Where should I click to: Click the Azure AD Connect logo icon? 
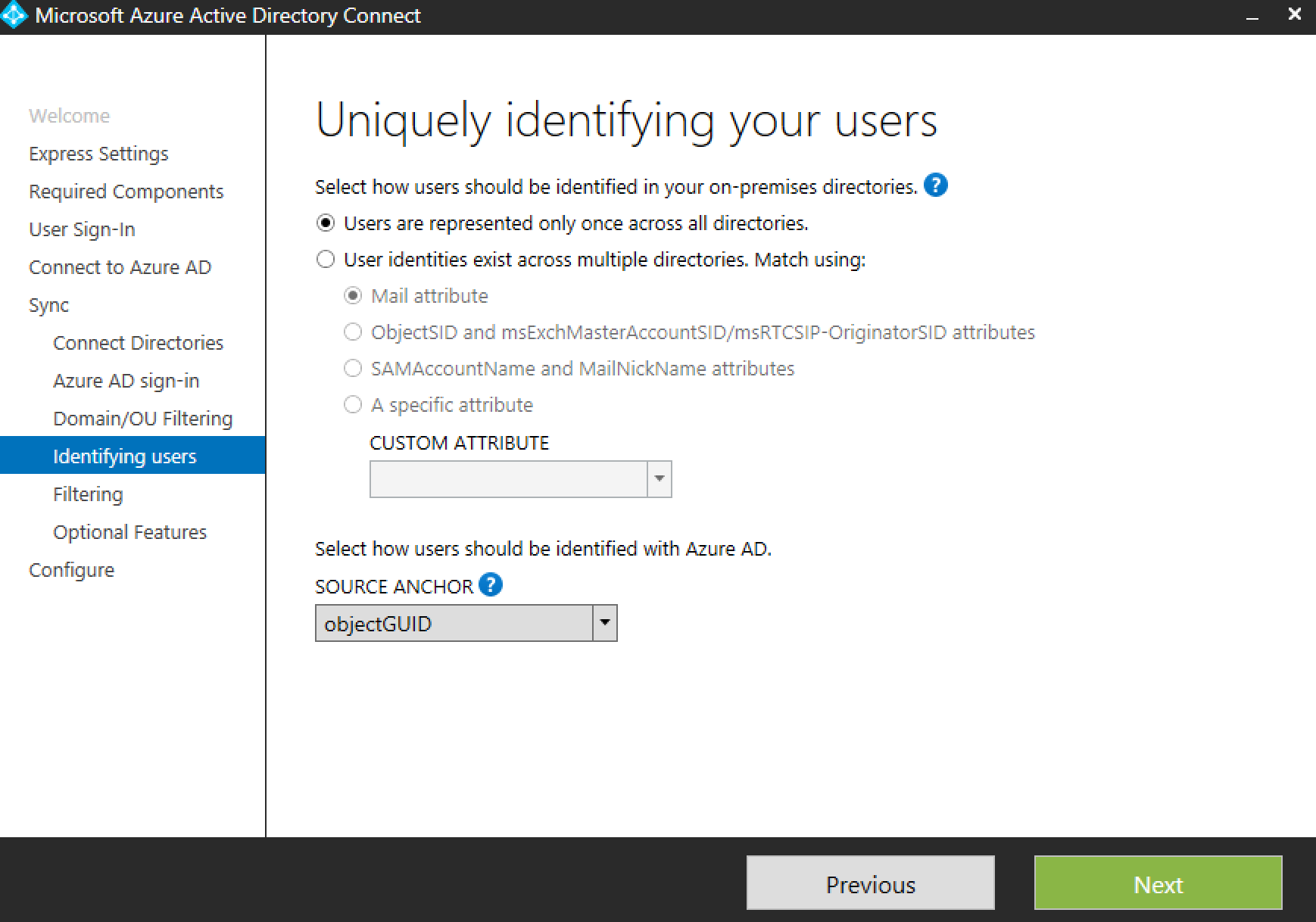tap(14, 16)
